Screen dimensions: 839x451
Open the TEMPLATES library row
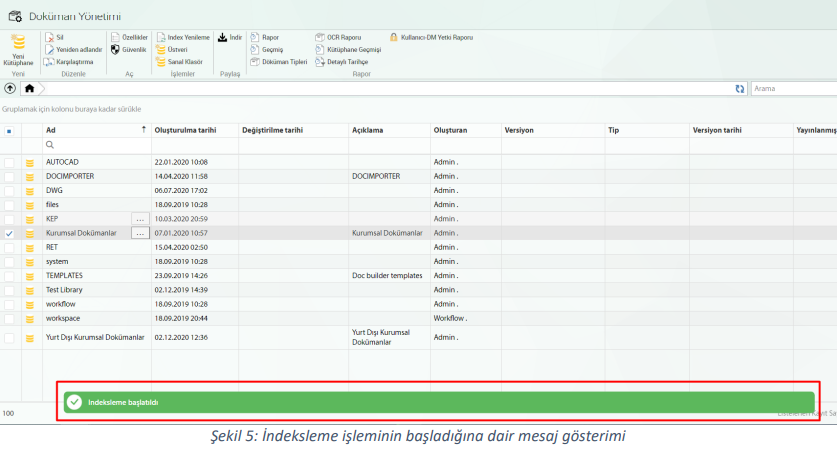coord(65,275)
